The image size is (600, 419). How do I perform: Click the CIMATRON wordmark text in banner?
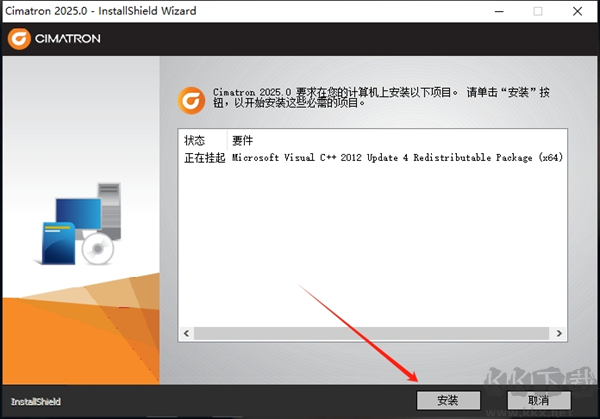pos(68,39)
